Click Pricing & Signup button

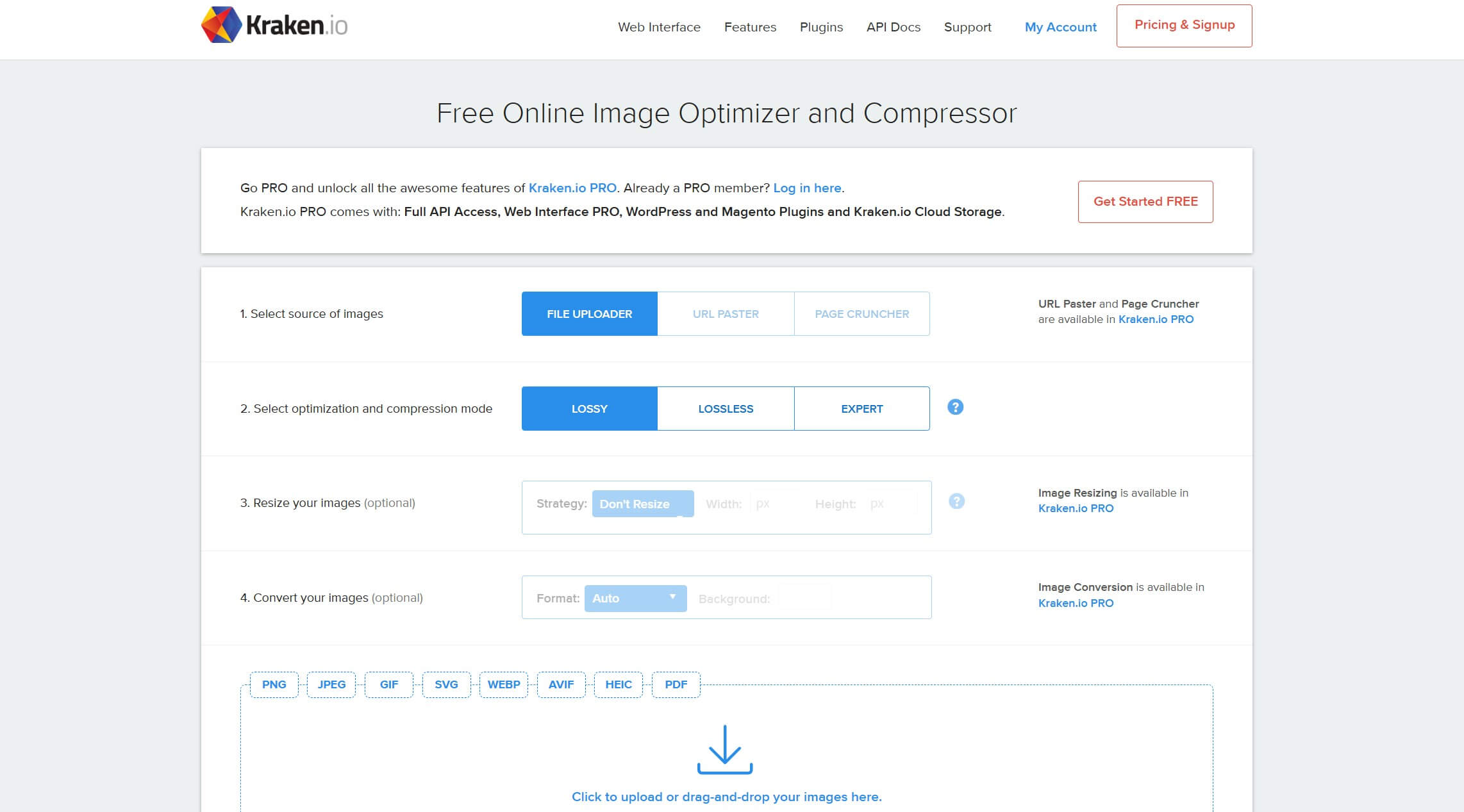(1185, 26)
